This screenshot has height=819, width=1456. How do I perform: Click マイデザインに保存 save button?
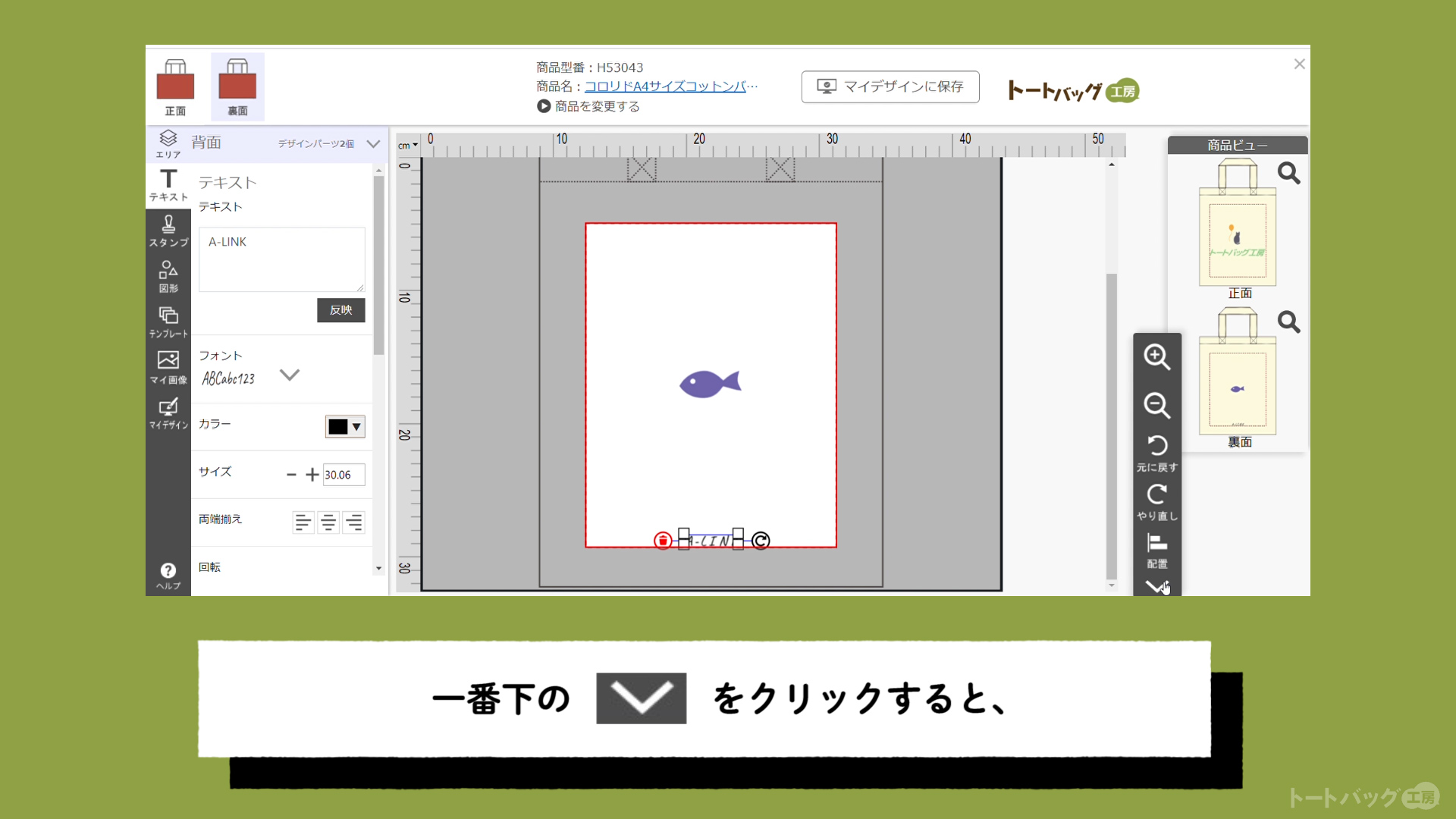point(890,86)
